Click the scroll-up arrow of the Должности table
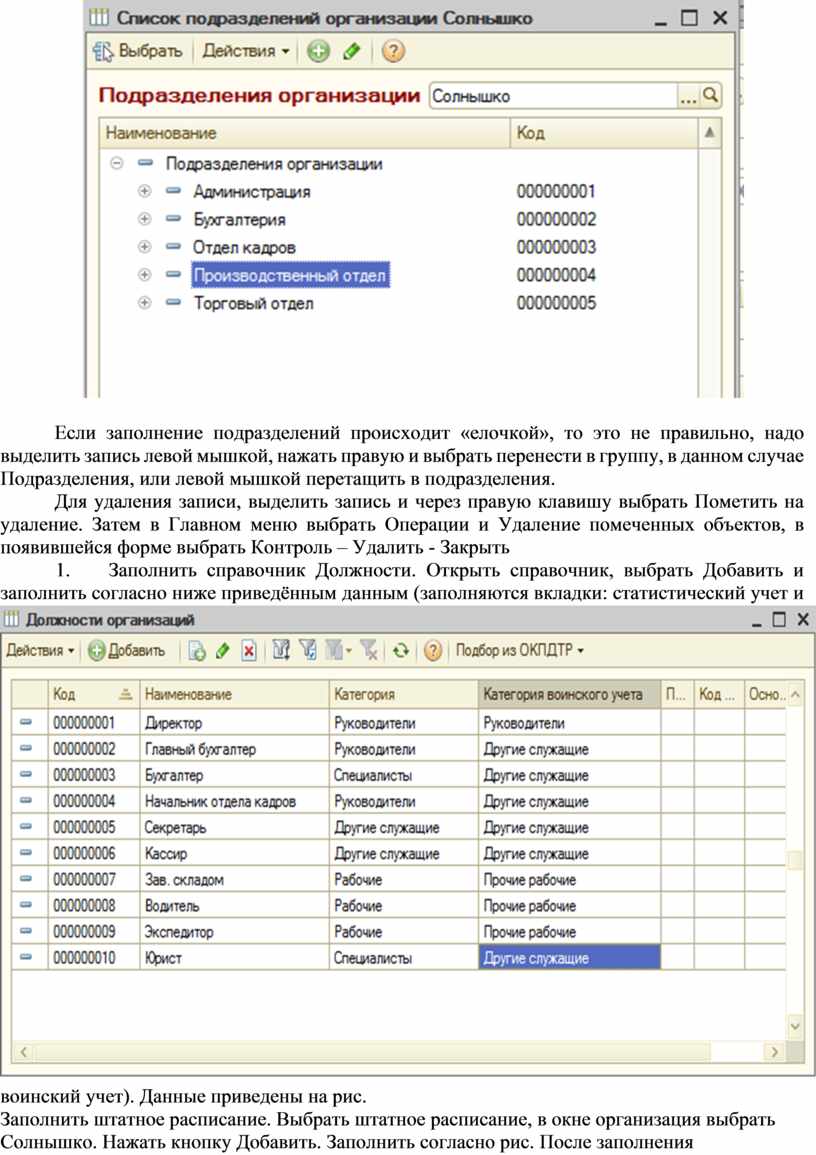Image resolution: width=816 pixels, height=1155 pixels. coord(795,694)
